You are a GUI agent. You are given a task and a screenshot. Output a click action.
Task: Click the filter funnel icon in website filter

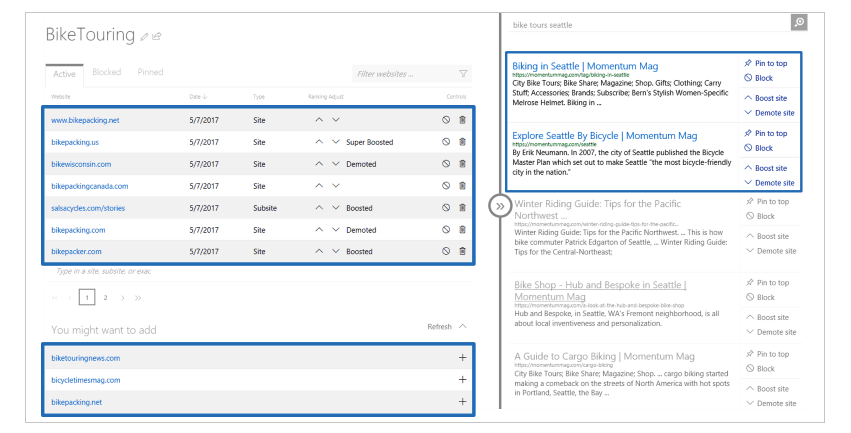coord(463,73)
